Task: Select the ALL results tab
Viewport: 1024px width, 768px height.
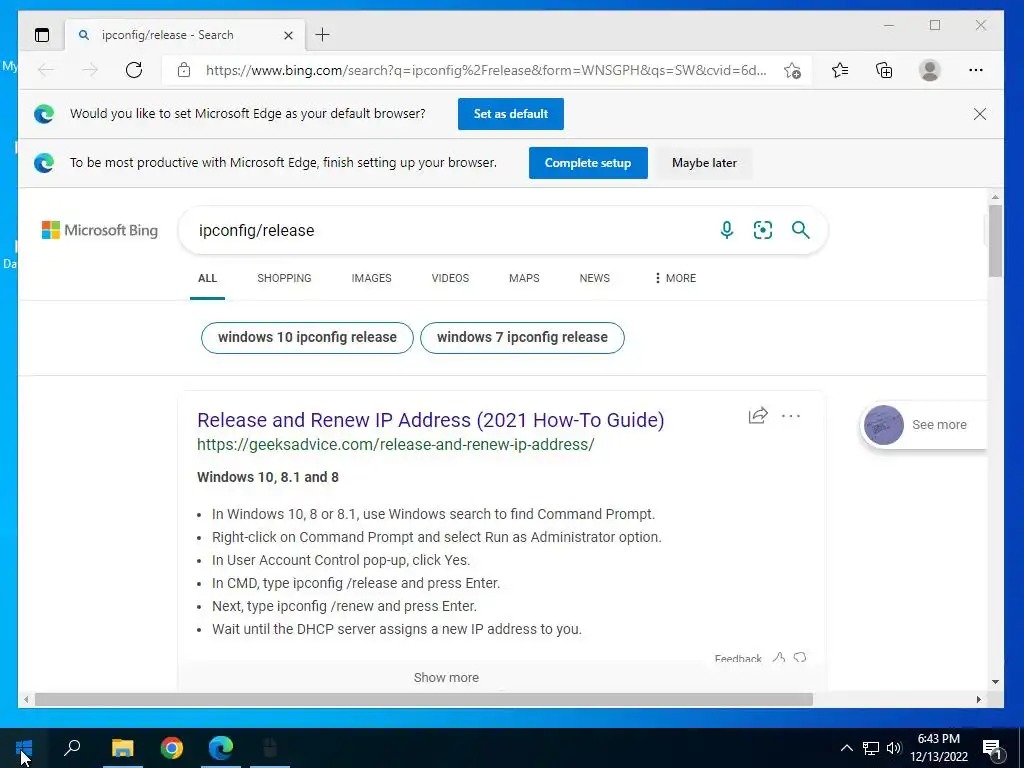Action: (x=207, y=278)
